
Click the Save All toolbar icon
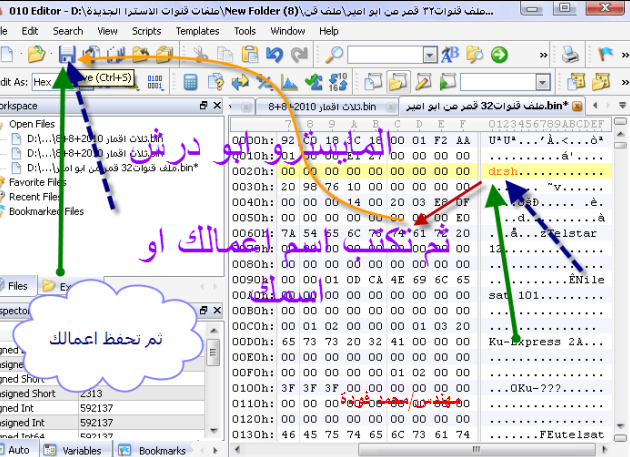116,54
